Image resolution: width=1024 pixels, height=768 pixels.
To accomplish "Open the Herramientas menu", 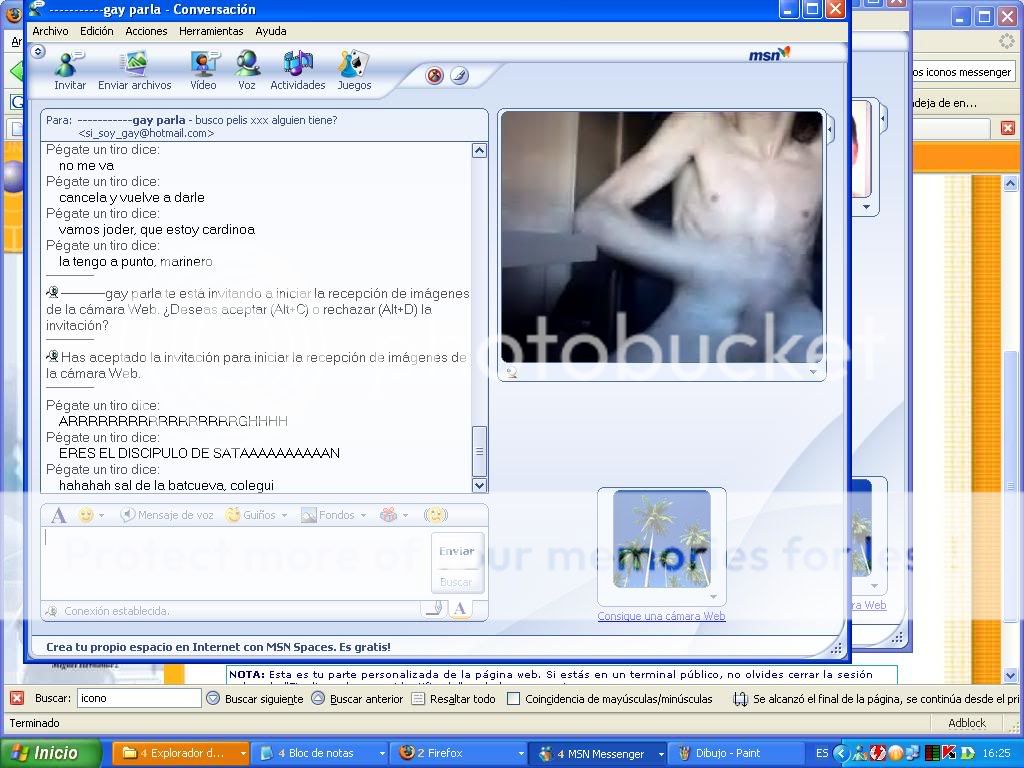I will [x=211, y=31].
